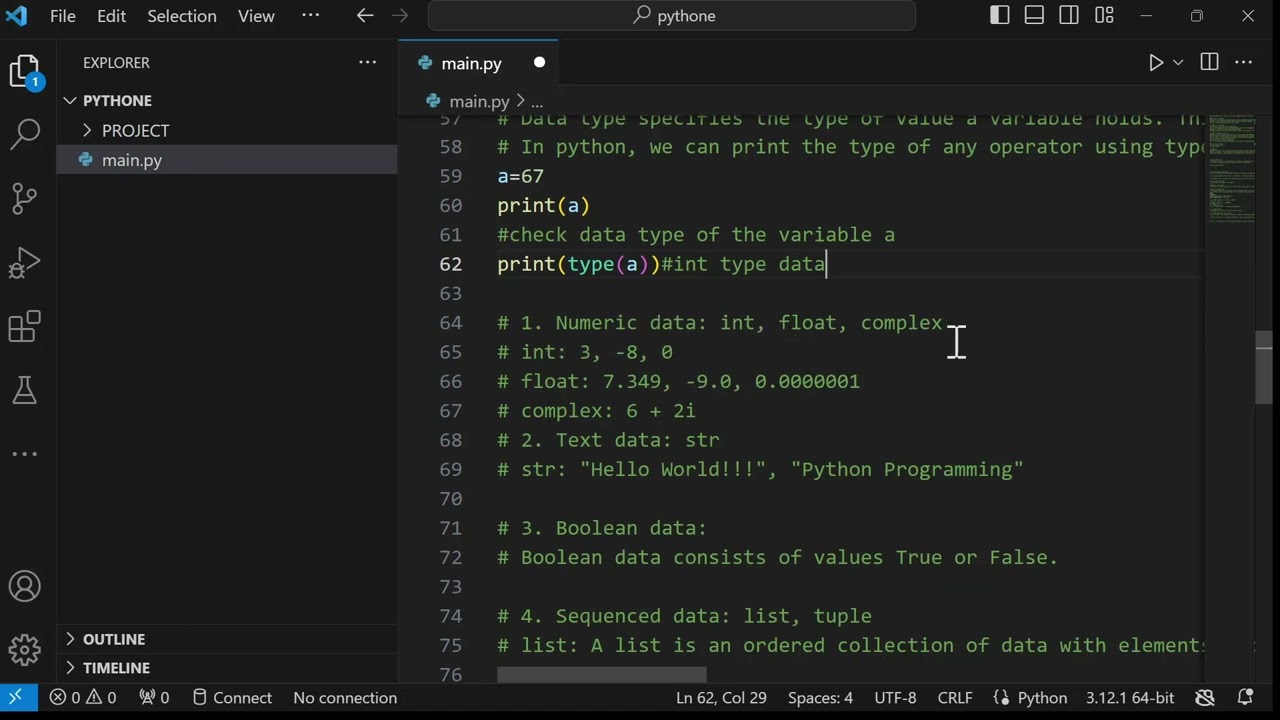Click the '# 2. Text data: str' comment
1280x720 pixels.
(608, 440)
